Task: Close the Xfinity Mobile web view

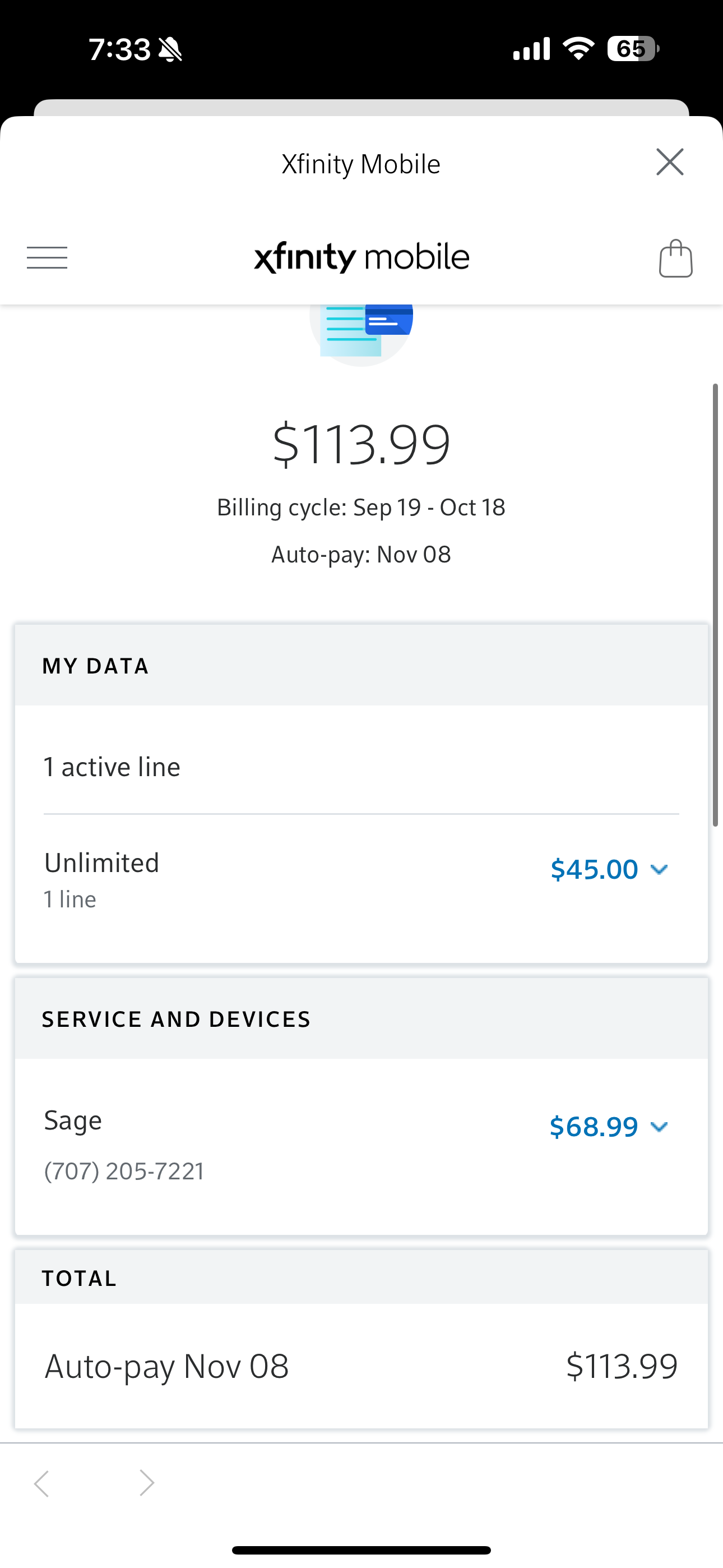Action: tap(669, 162)
